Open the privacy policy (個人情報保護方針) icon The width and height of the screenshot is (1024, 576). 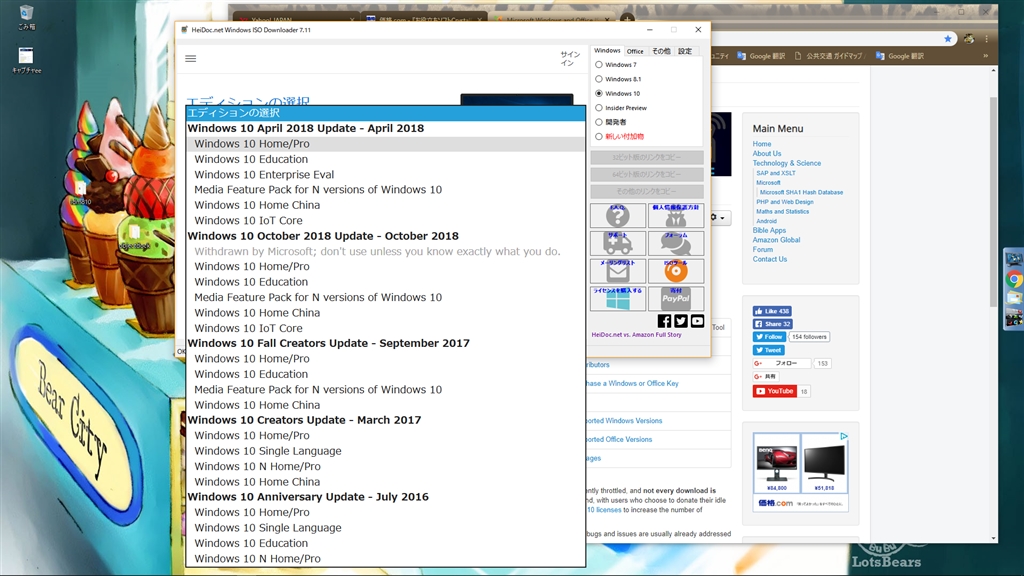pyautogui.click(x=676, y=215)
